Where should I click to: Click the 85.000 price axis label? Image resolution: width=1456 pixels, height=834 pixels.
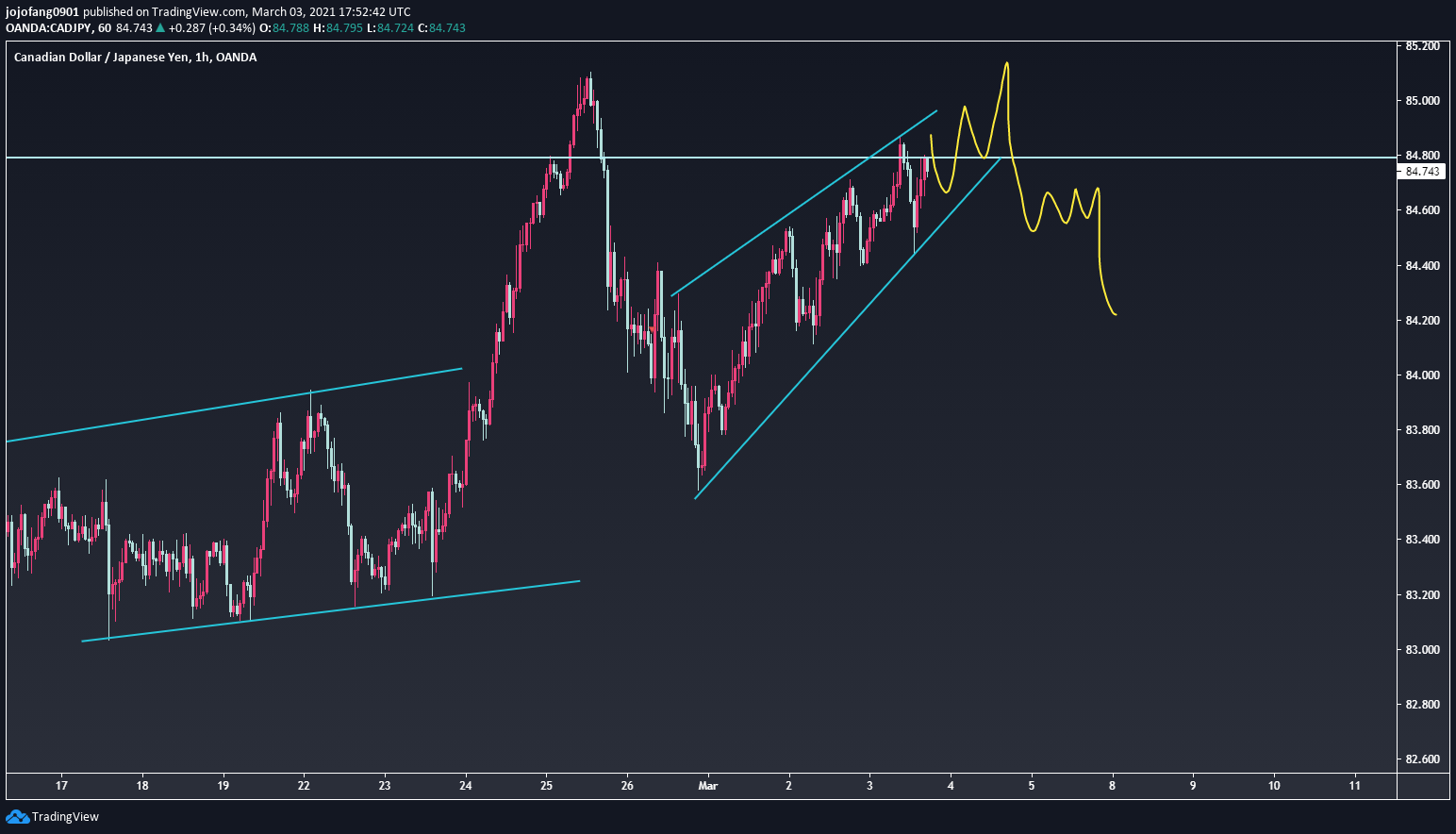click(1422, 101)
